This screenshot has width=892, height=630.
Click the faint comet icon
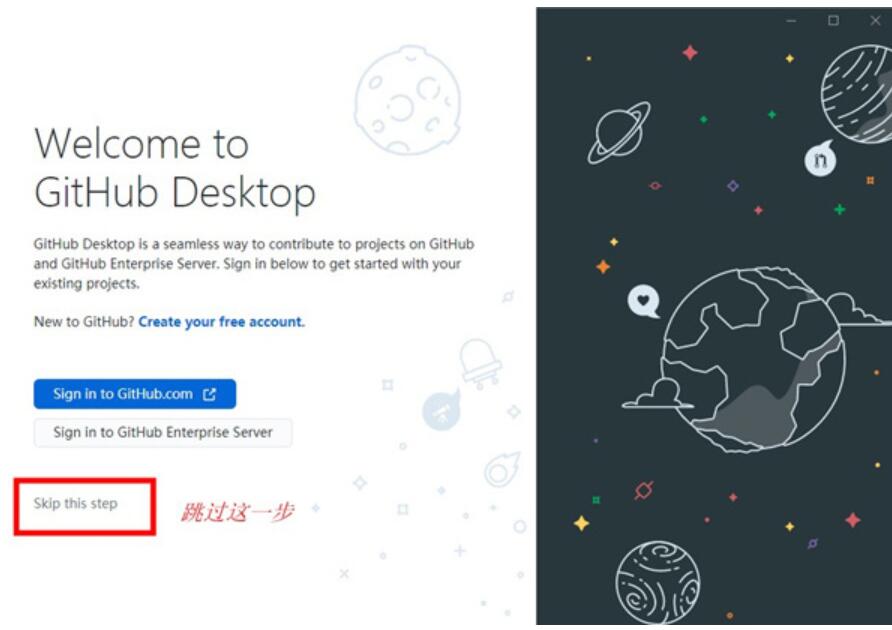[502, 469]
